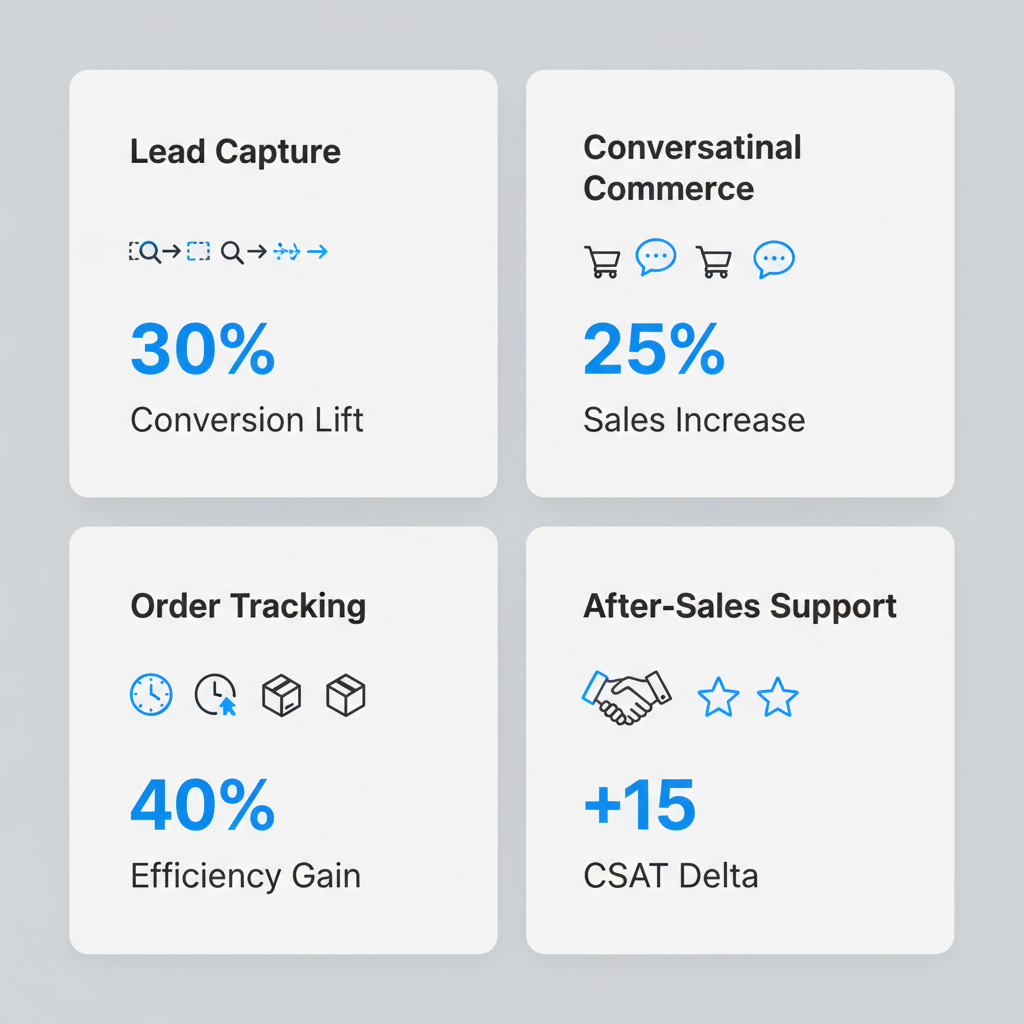Select the 40% Efficiency Gain value

coord(203,806)
